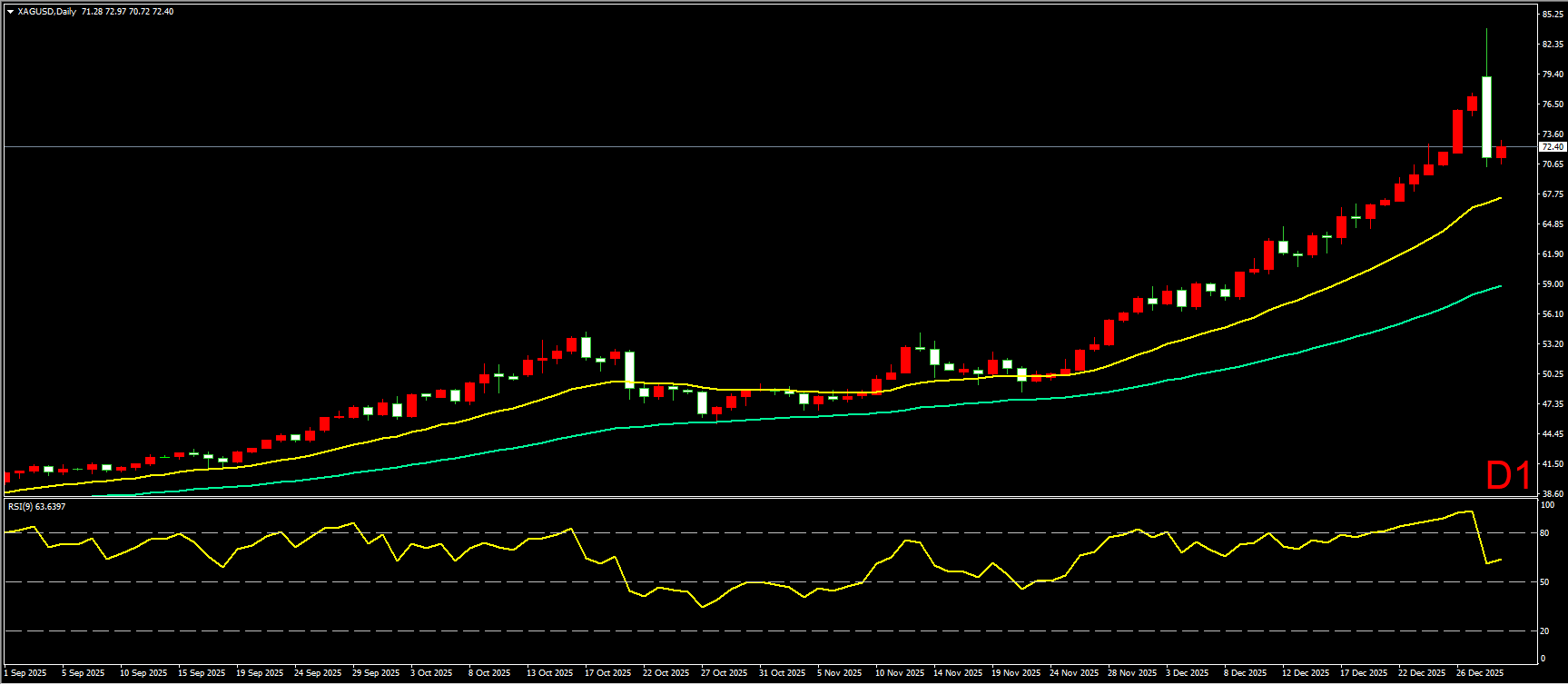Select the large white candle at chart peak

click(x=1486, y=116)
